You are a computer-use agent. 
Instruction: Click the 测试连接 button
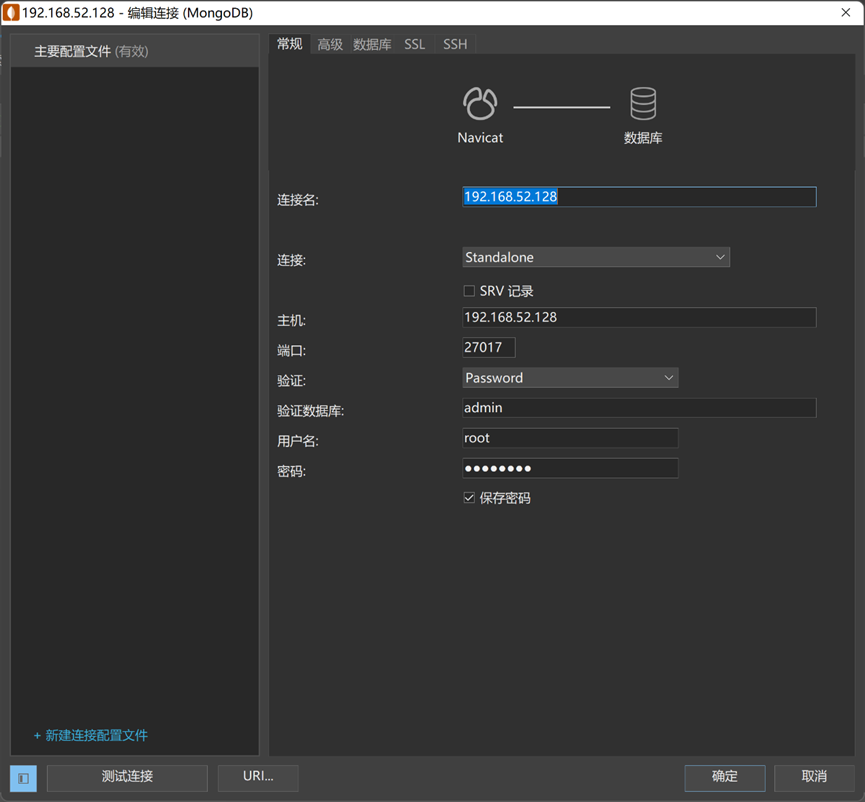[127, 778]
